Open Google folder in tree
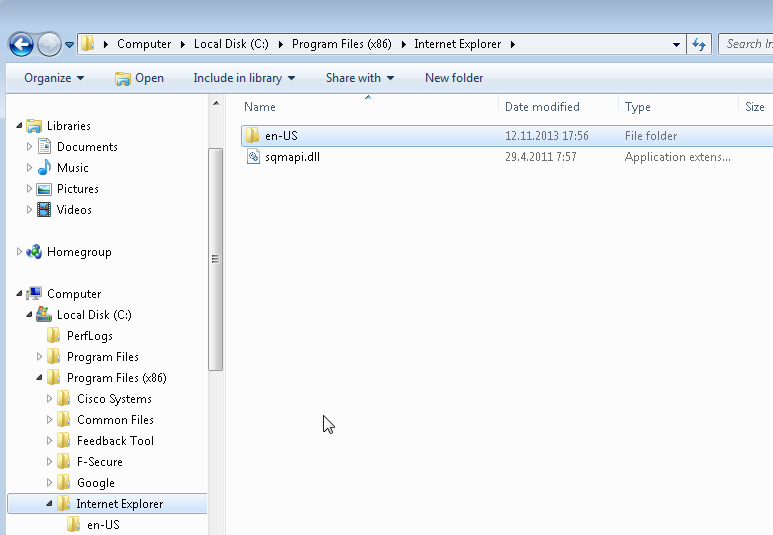 tap(96, 483)
